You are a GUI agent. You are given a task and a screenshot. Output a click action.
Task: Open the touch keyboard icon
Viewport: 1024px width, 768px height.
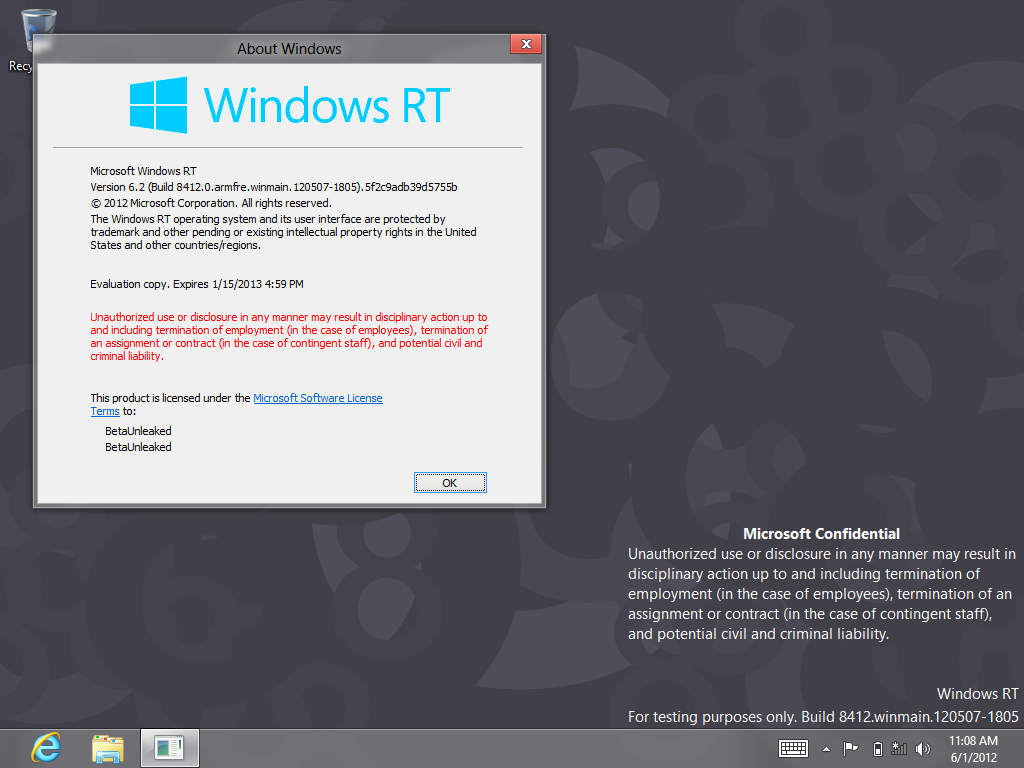[793, 748]
